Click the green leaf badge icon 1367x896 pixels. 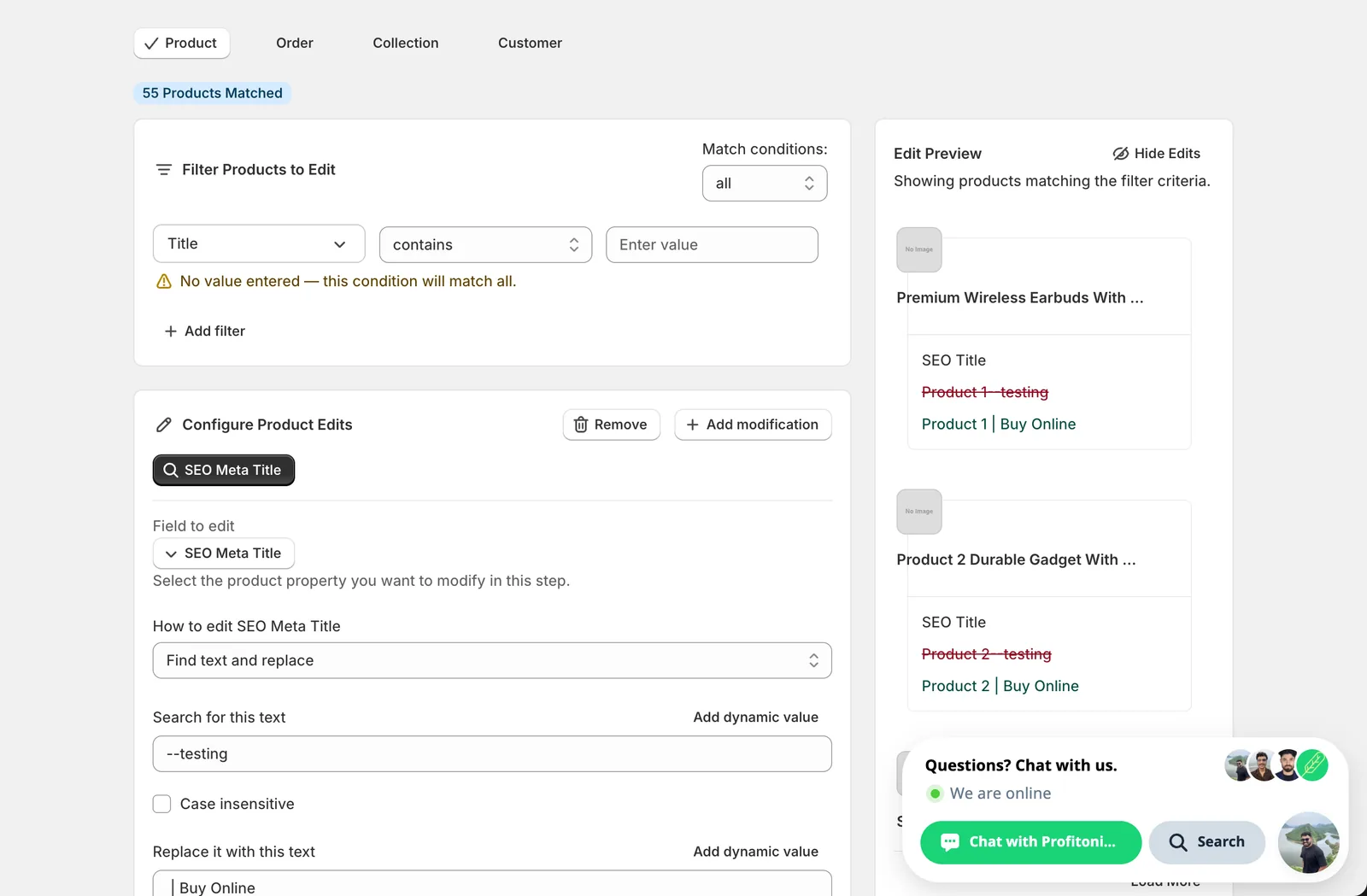pyautogui.click(x=1312, y=764)
